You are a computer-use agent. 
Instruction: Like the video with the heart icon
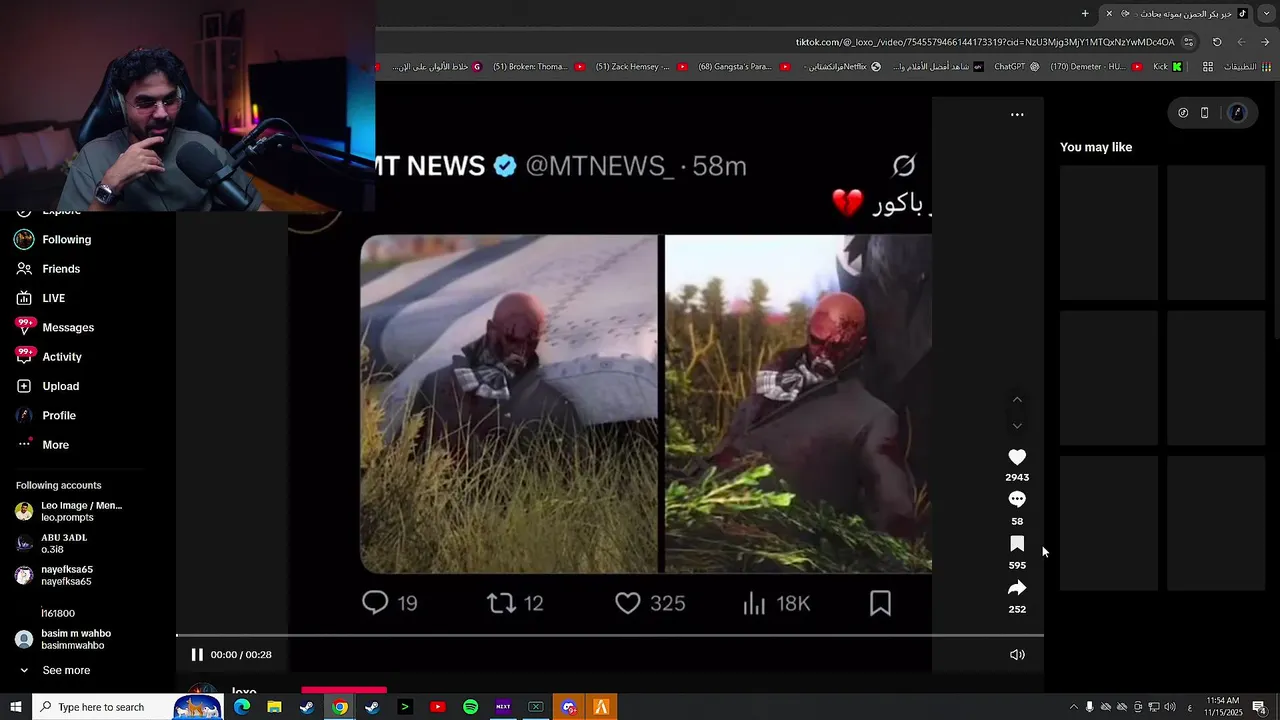click(x=1017, y=457)
